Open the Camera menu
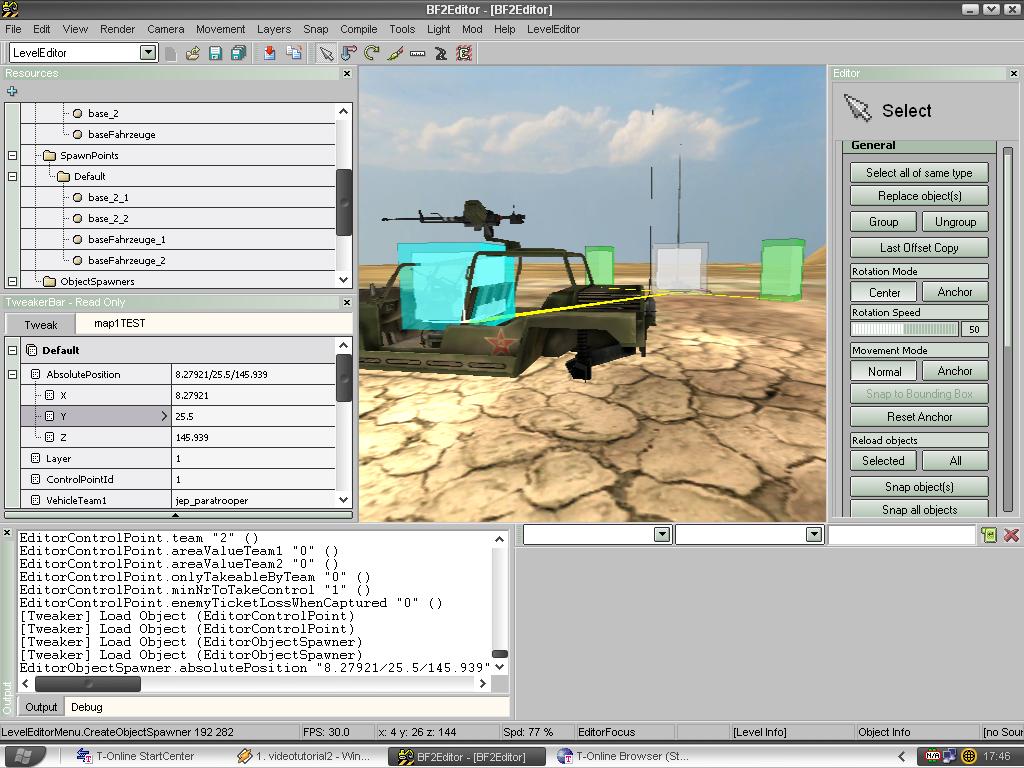Viewport: 1024px width, 768px height. click(166, 29)
